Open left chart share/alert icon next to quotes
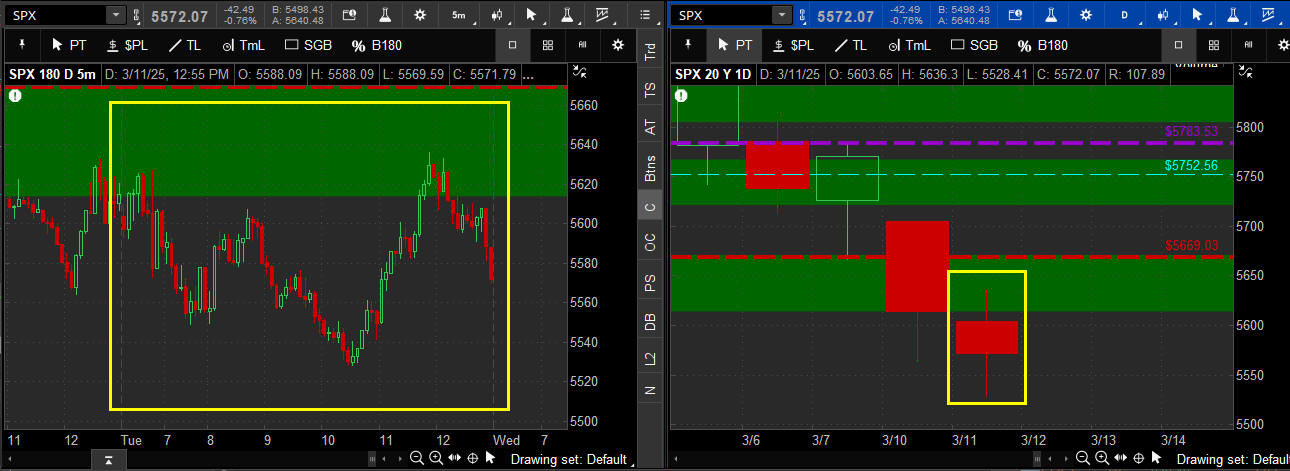Image resolution: width=1290 pixels, height=471 pixels. [350, 15]
